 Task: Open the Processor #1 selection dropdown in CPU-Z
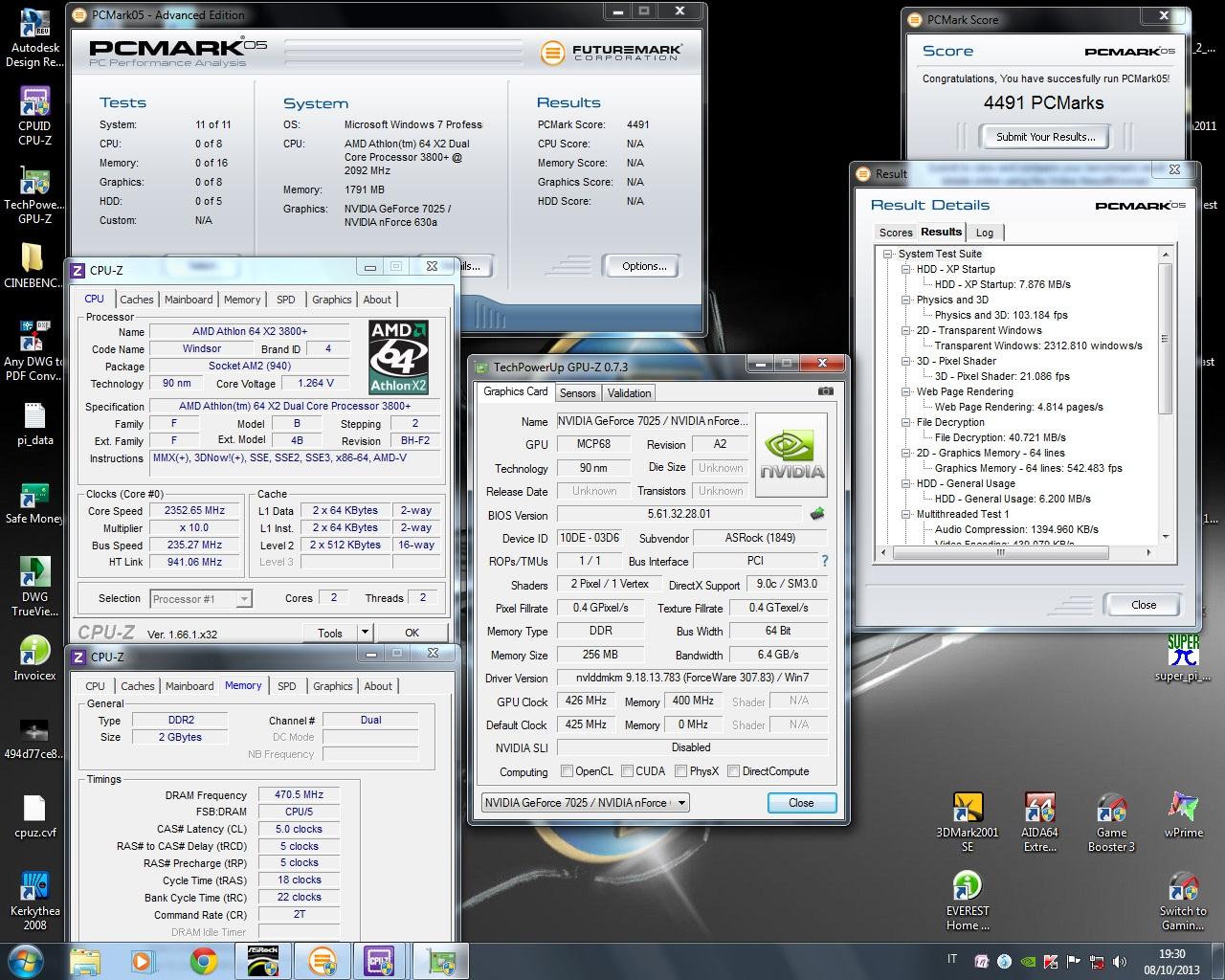tap(201, 598)
